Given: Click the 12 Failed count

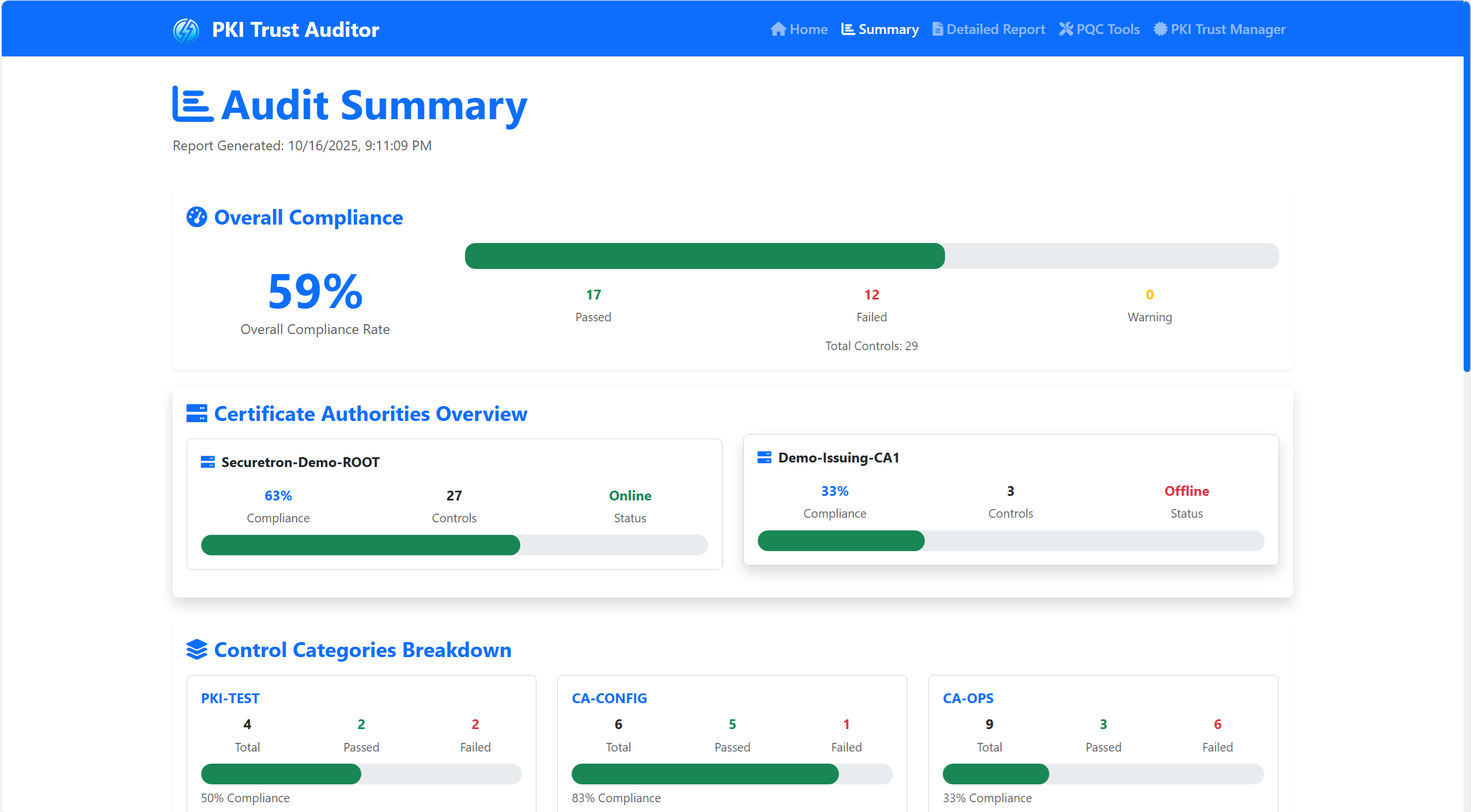Looking at the screenshot, I should pos(872,295).
